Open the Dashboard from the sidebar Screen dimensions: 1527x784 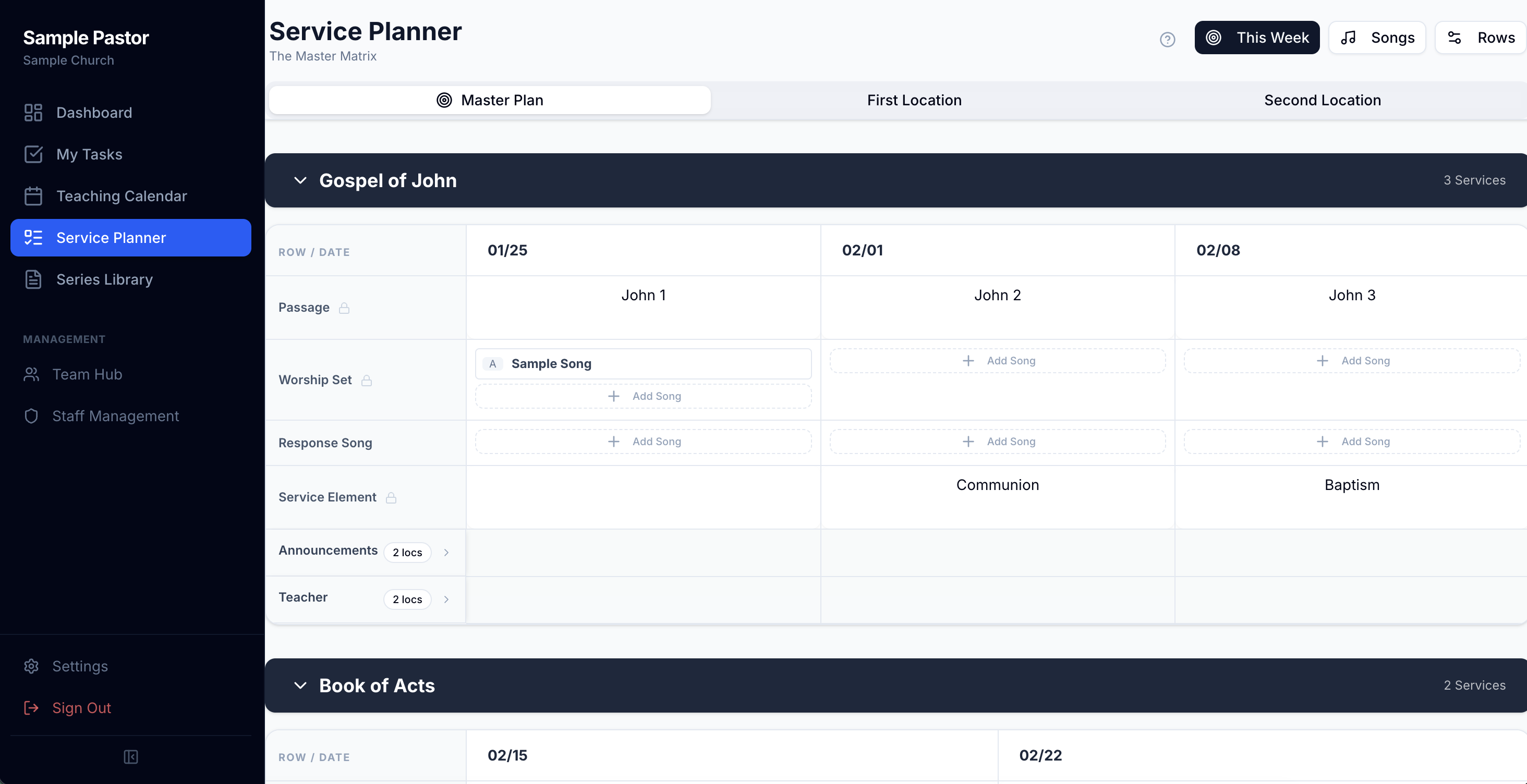pyautogui.click(x=94, y=113)
